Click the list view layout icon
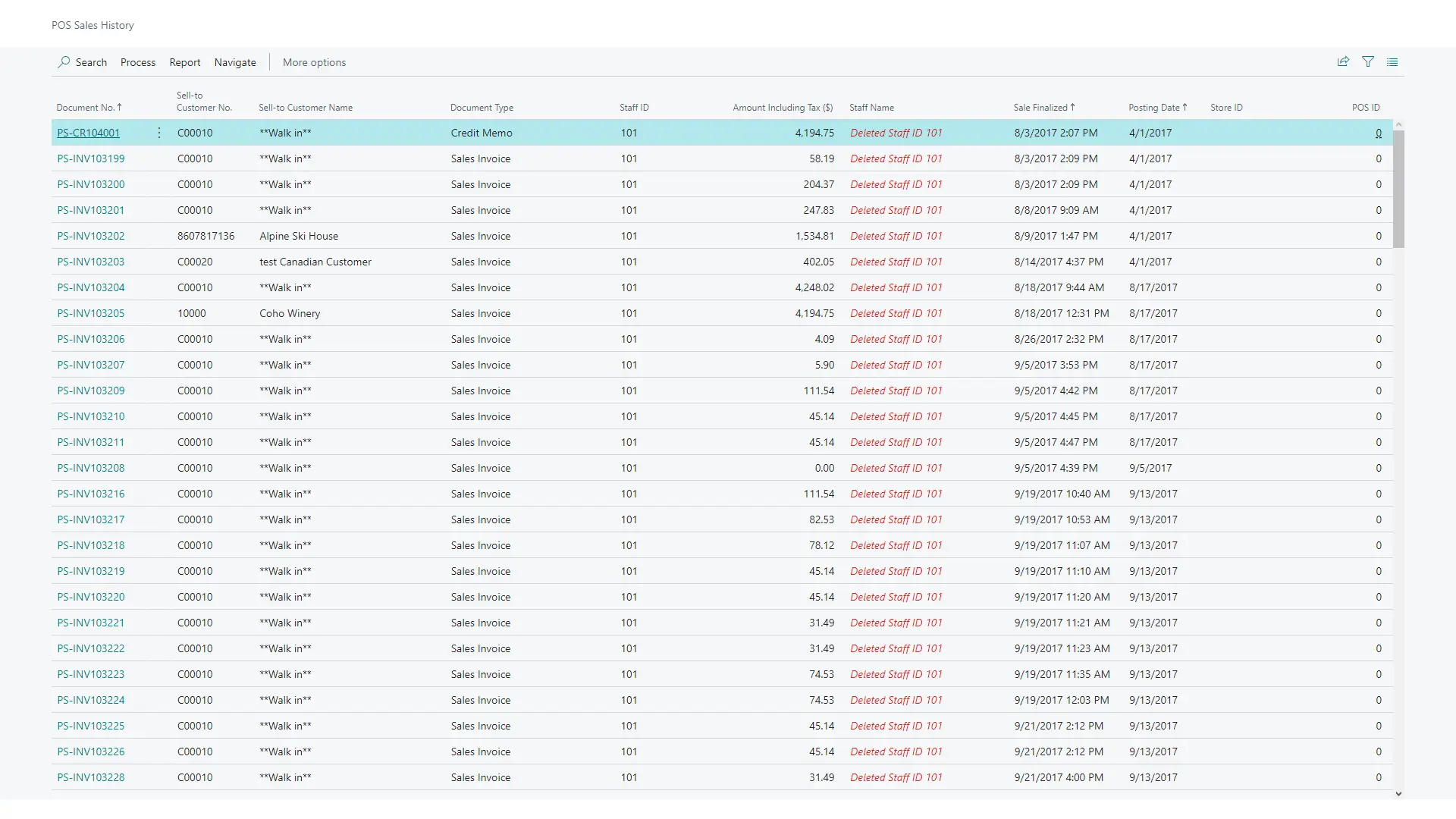The image size is (1456, 819). coord(1392,62)
